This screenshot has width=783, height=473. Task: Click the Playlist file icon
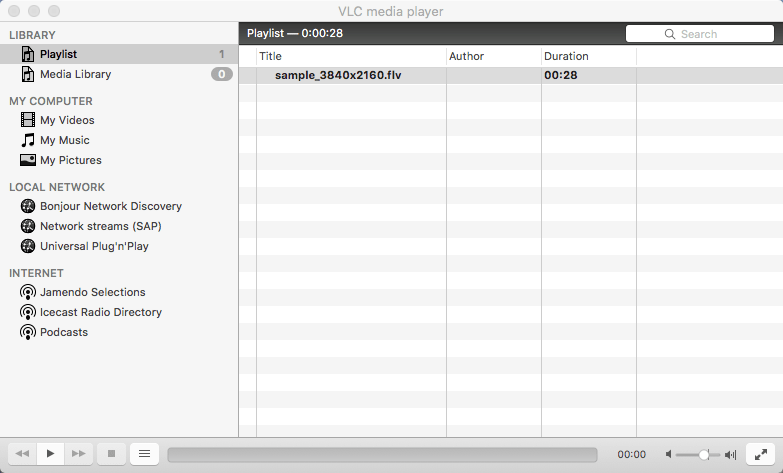(28, 54)
